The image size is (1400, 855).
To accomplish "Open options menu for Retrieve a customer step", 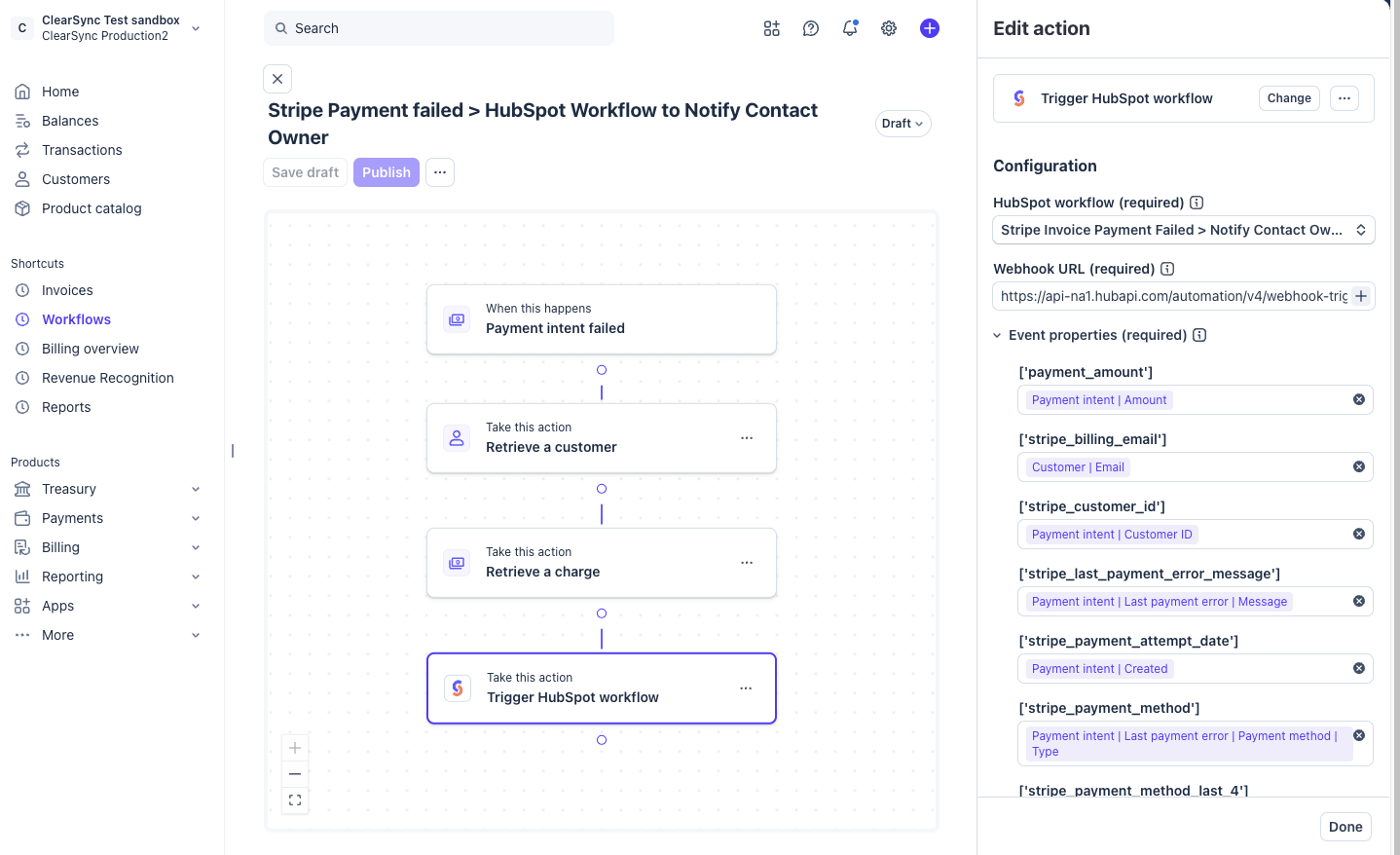I will tap(747, 438).
